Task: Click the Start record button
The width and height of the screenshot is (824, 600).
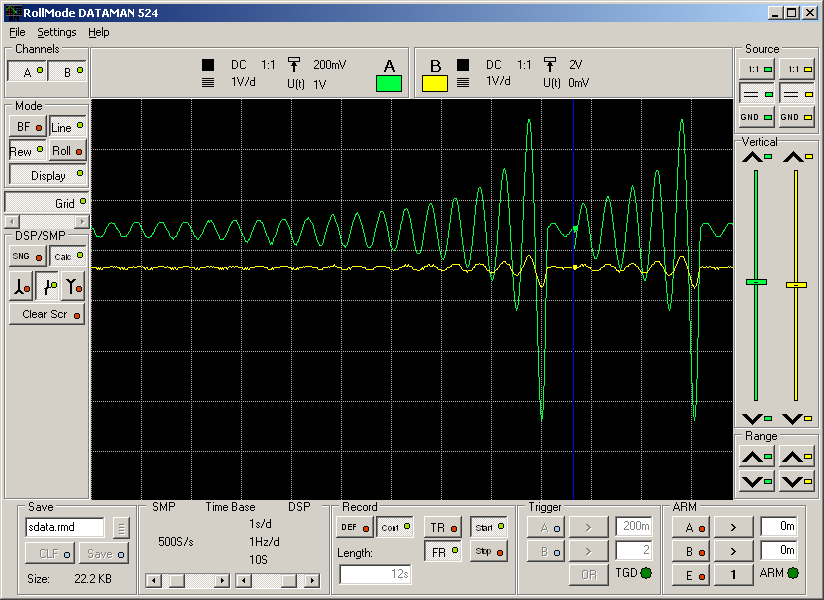Action: 488,527
